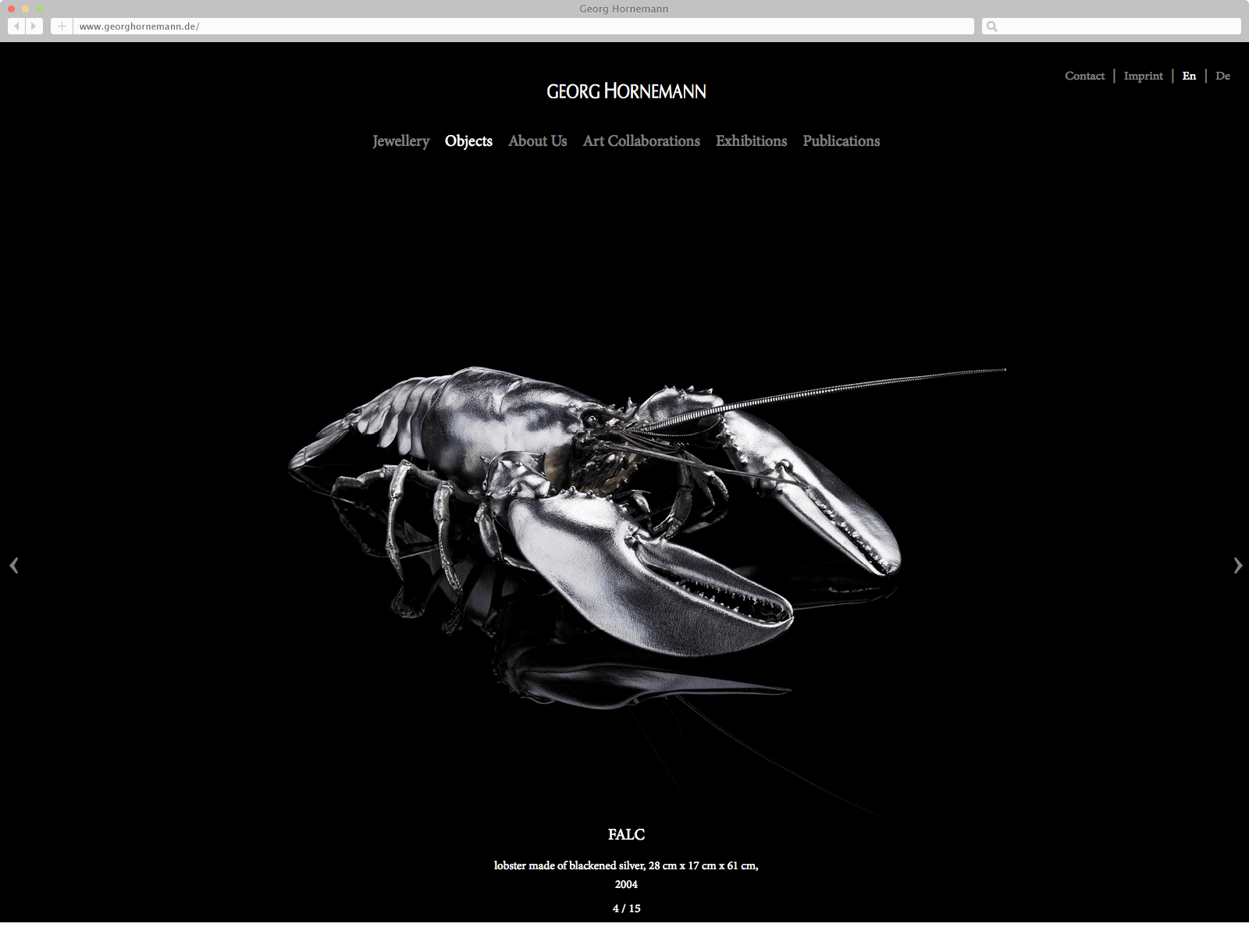Switch language to En

click(1189, 76)
